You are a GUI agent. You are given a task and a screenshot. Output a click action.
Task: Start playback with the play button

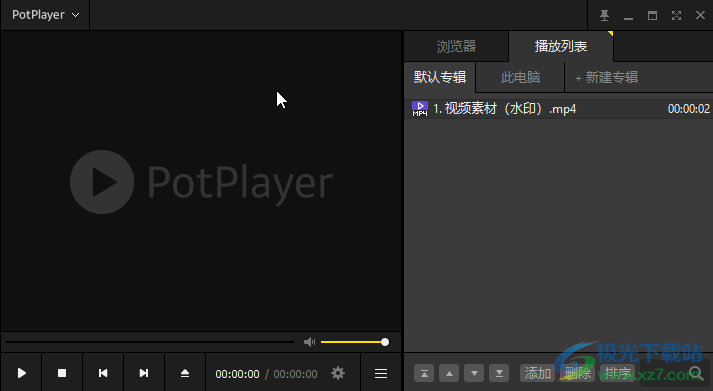(x=21, y=373)
